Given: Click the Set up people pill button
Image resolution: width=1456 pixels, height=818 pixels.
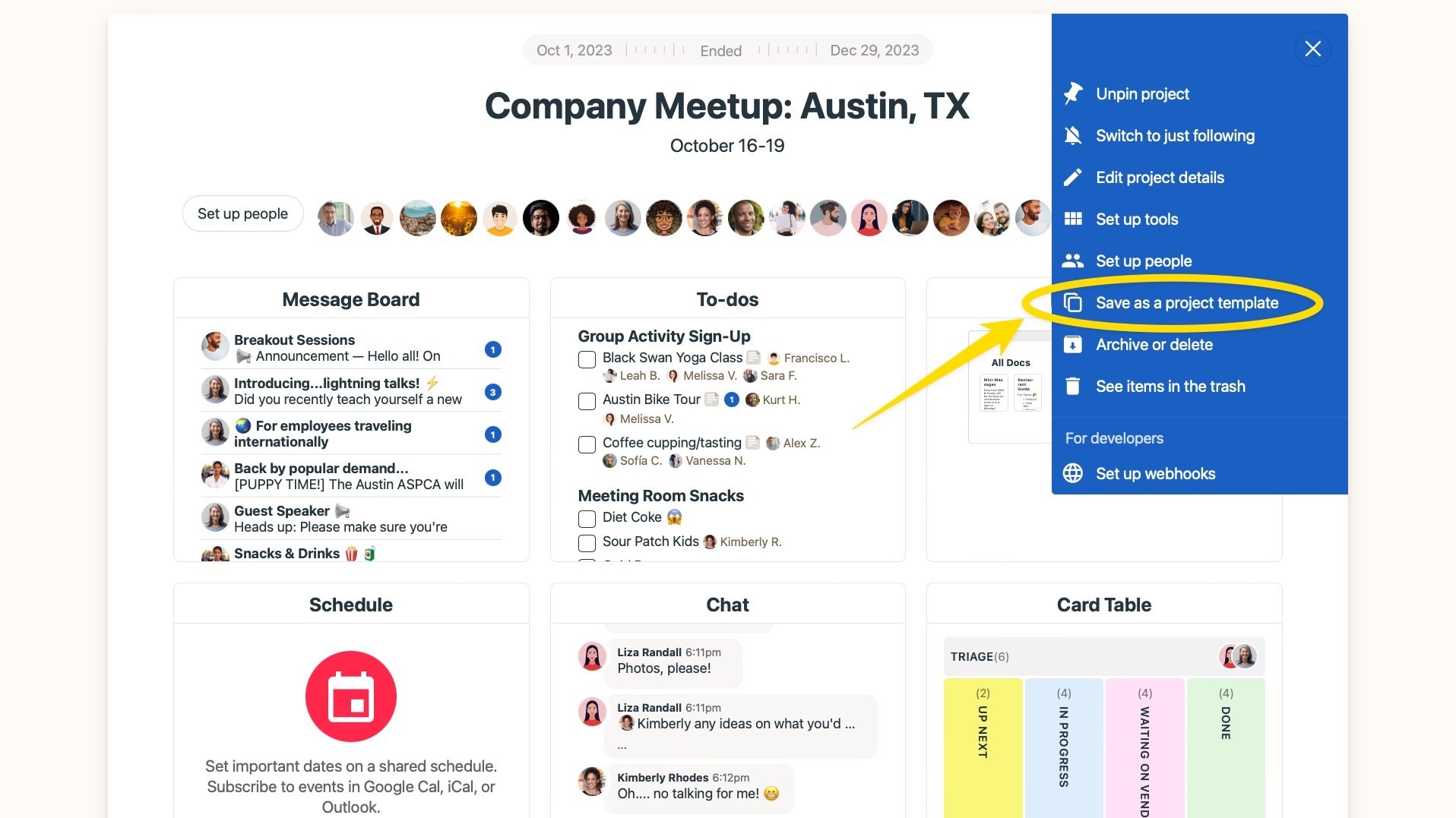Looking at the screenshot, I should tap(242, 213).
